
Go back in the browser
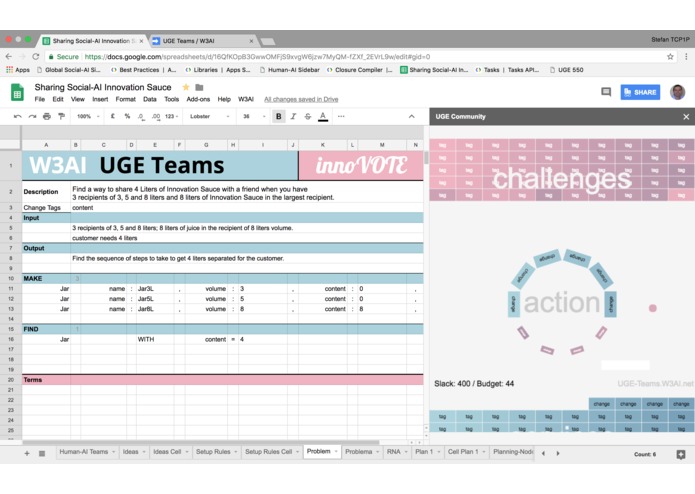click(x=8, y=57)
